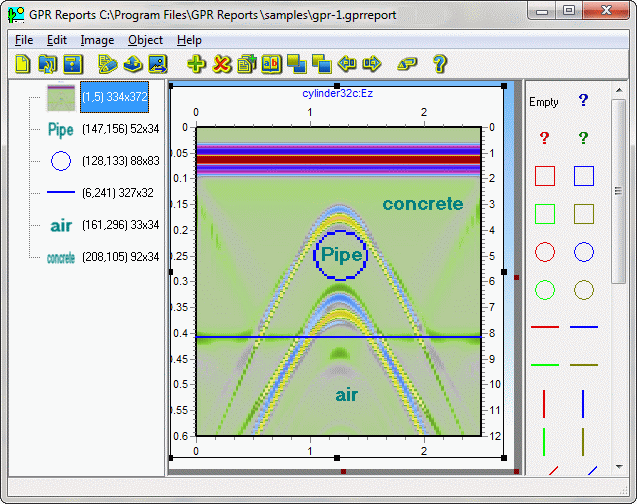Viewport: 637px width, 504px height.
Task: Click the 'ab' text rename icon
Action: [271, 64]
